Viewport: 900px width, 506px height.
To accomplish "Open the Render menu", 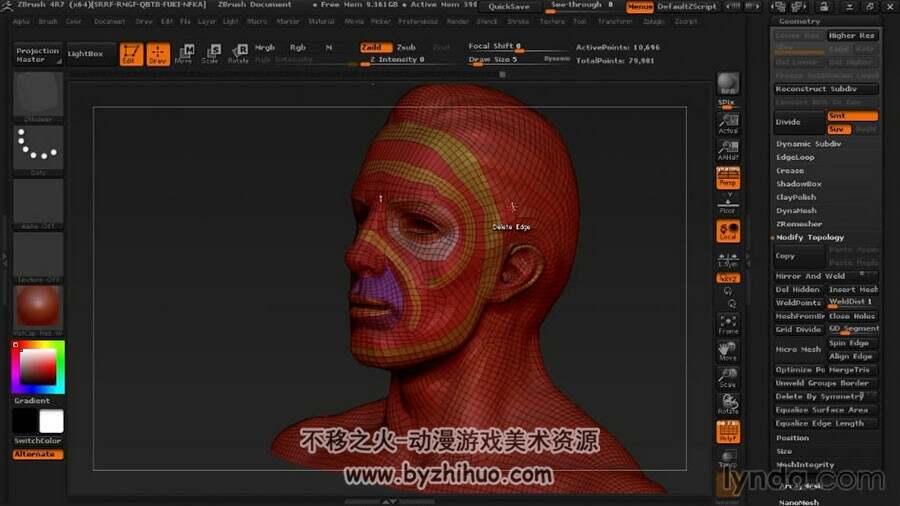I will tap(457, 22).
